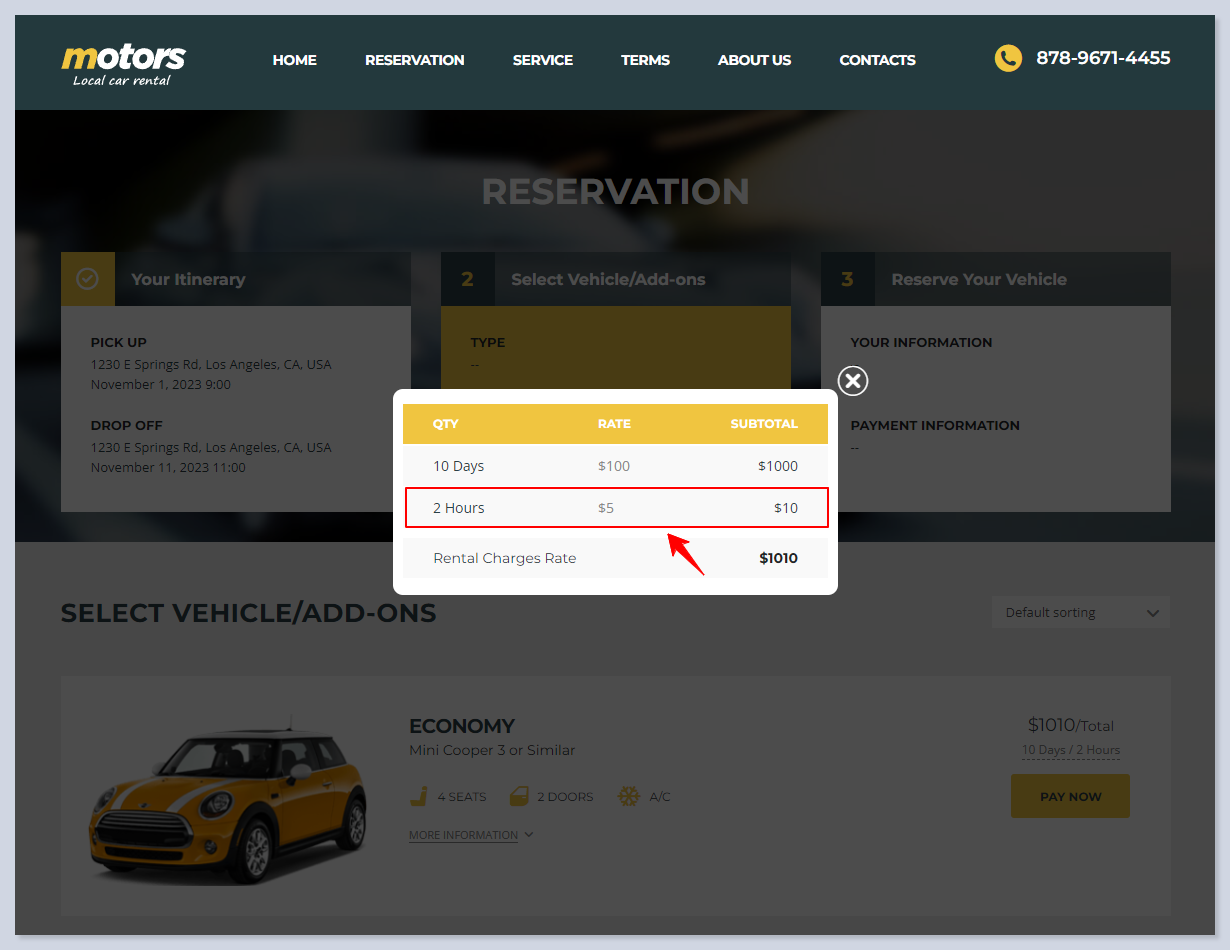Open the Reservation menu item

[x=414, y=60]
